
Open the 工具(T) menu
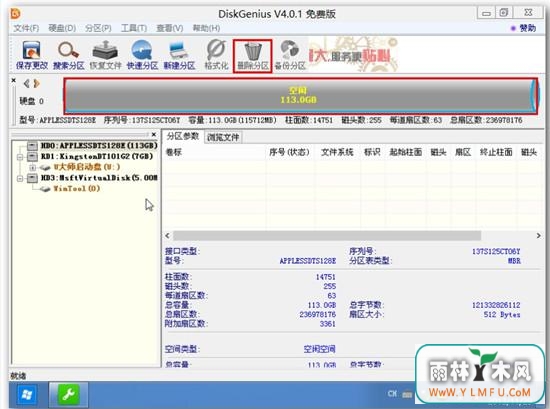click(134, 28)
